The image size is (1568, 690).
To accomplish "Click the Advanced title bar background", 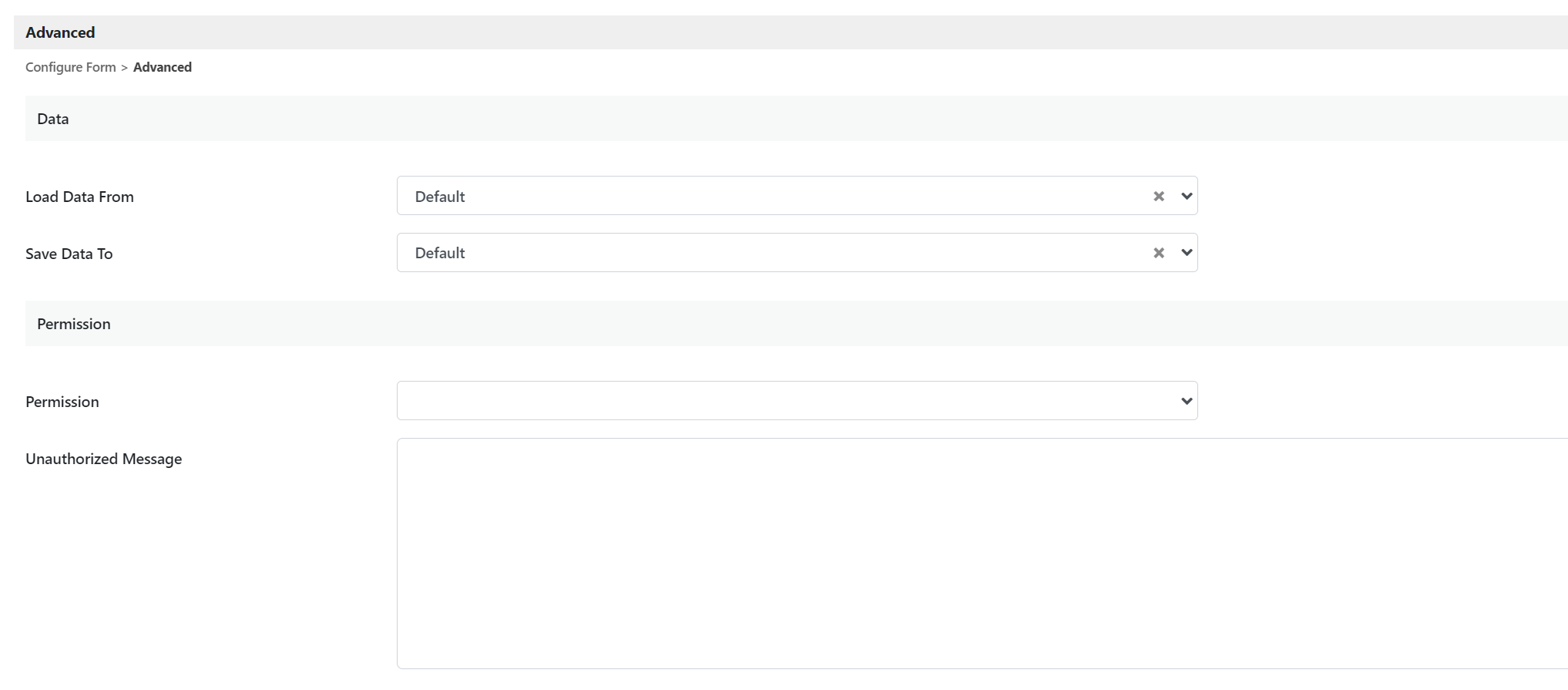I will coord(771,32).
